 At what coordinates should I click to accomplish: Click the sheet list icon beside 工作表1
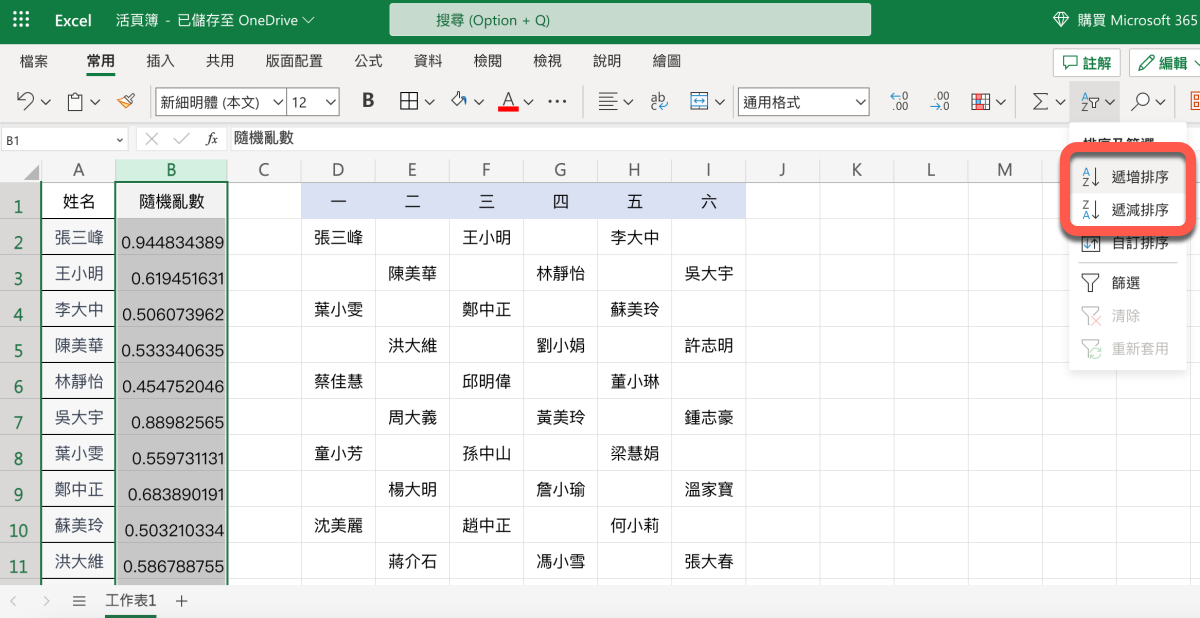(79, 601)
